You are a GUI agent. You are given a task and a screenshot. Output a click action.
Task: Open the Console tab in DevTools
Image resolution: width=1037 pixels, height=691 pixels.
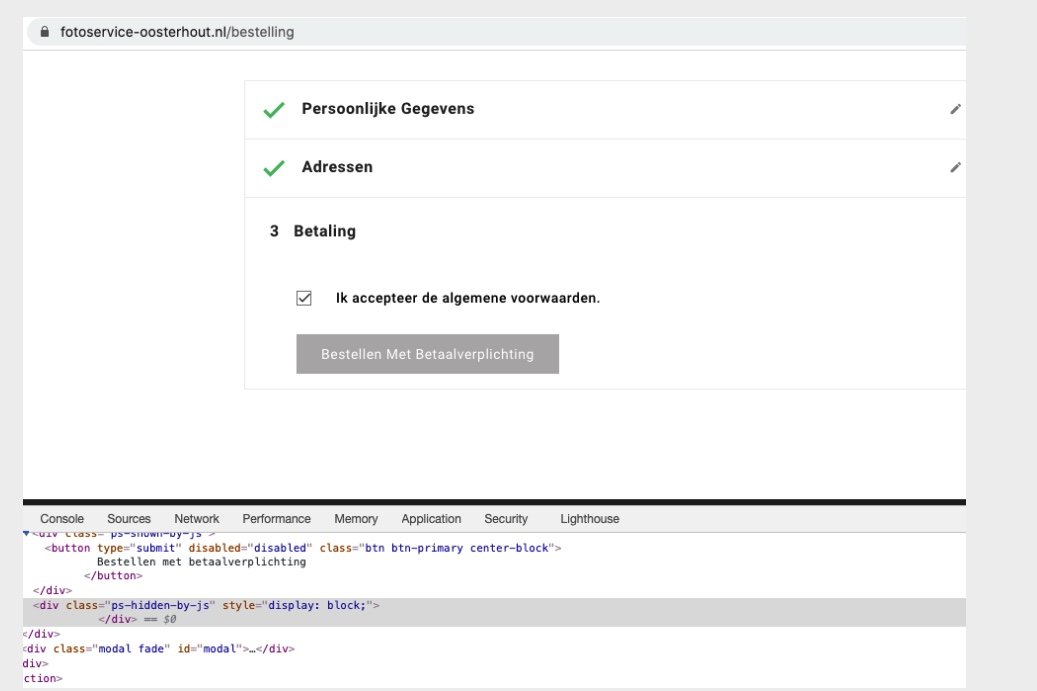62,519
